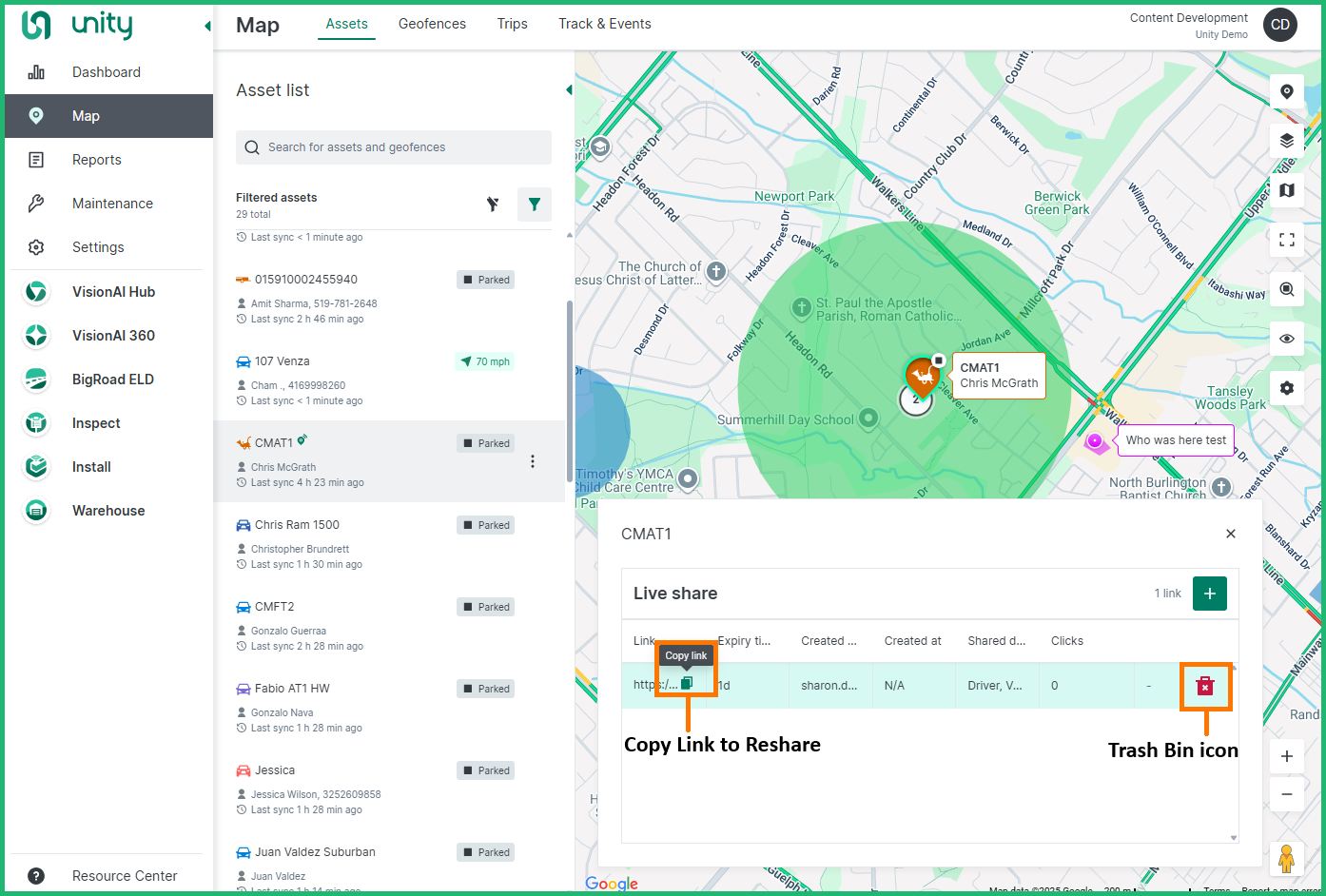Screen dimensions: 1326x896
Task: Go to Reports in the sidebar
Action: coord(97,160)
